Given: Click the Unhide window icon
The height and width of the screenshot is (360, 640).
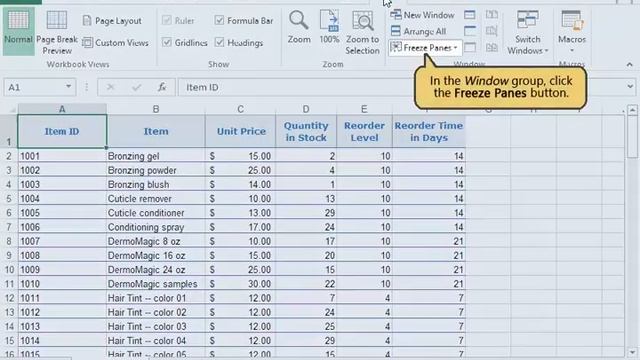Looking at the screenshot, I should tap(470, 47).
